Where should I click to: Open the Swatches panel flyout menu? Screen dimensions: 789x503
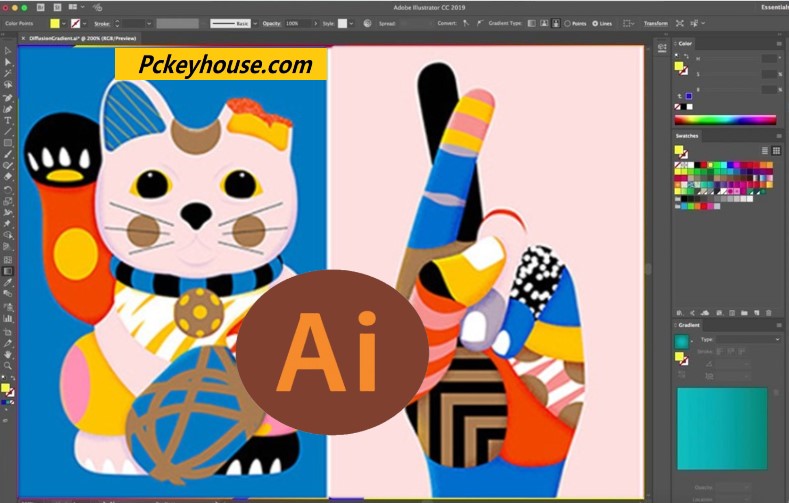click(779, 136)
